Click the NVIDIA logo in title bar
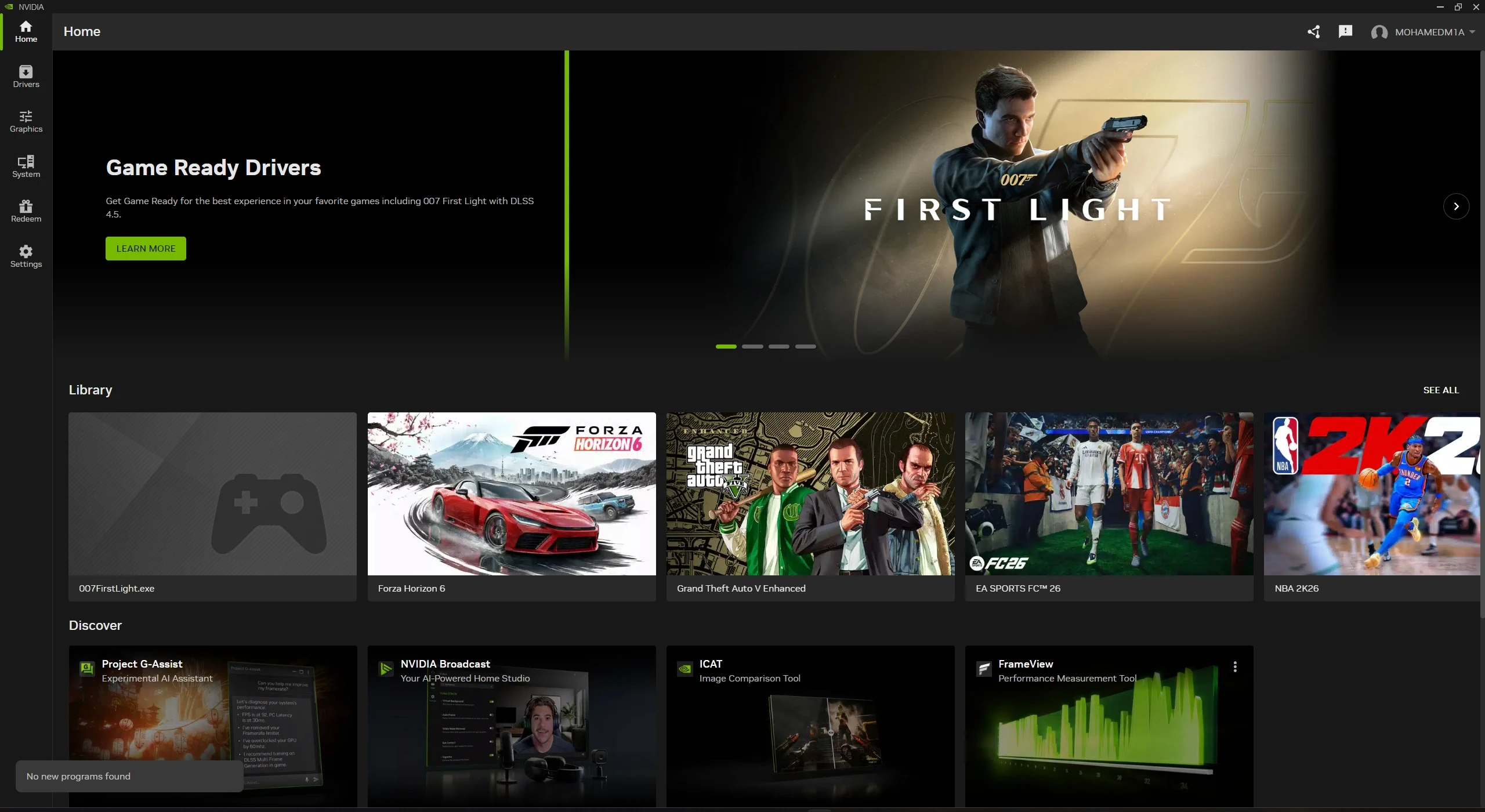1485x812 pixels. click(9, 7)
